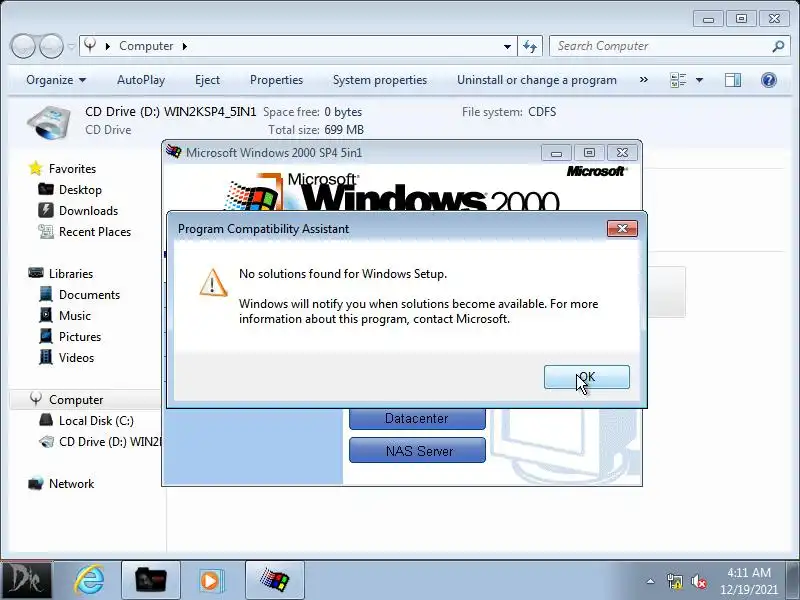Switch to Windows 2000 setup taskbar button
Image resolution: width=800 pixels, height=600 pixels.
(x=274, y=580)
